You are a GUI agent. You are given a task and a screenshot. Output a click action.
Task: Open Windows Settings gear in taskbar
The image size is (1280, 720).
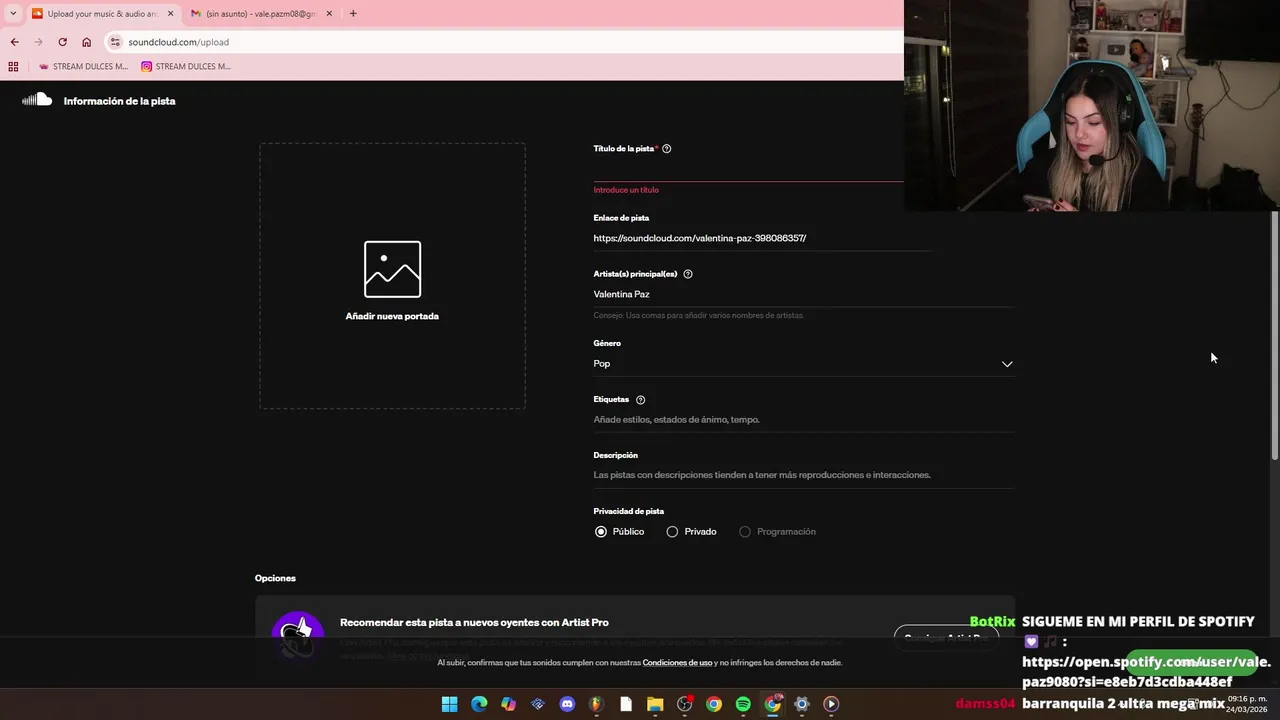[x=801, y=704]
